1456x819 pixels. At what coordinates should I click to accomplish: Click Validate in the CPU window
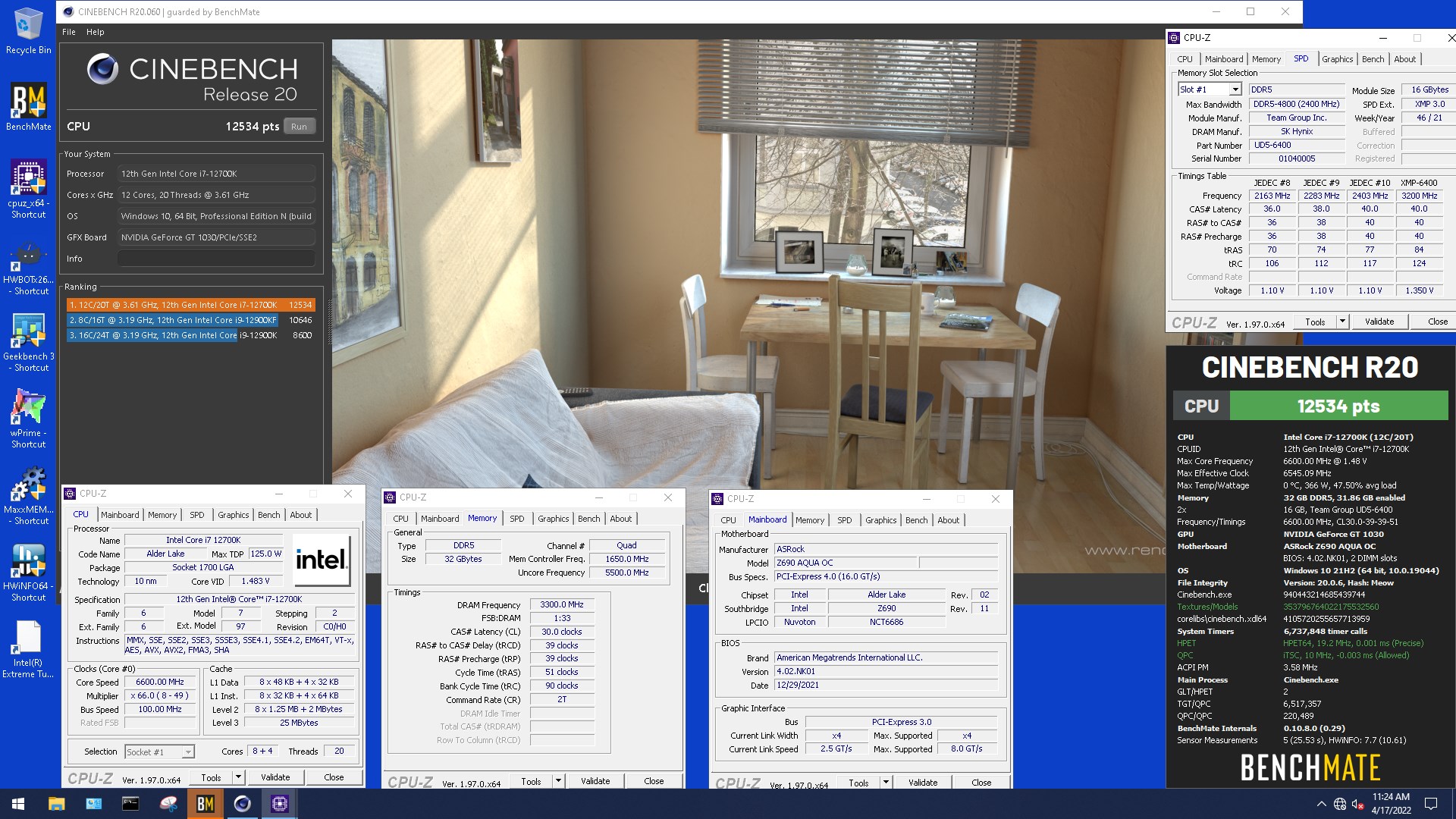pyautogui.click(x=275, y=777)
